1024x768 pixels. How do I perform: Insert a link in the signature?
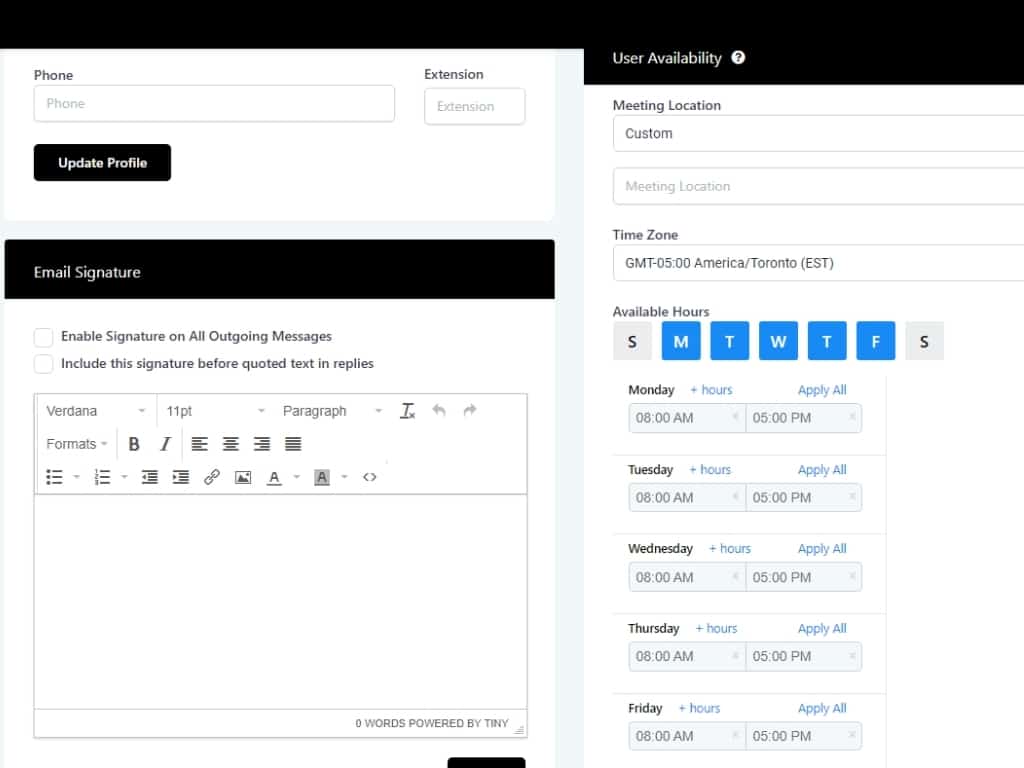point(211,477)
